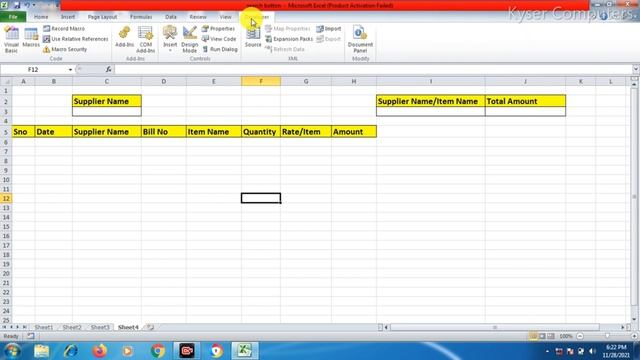Adjust the zoom slider
Viewport: 640px width, 360px height.
[x=607, y=336]
